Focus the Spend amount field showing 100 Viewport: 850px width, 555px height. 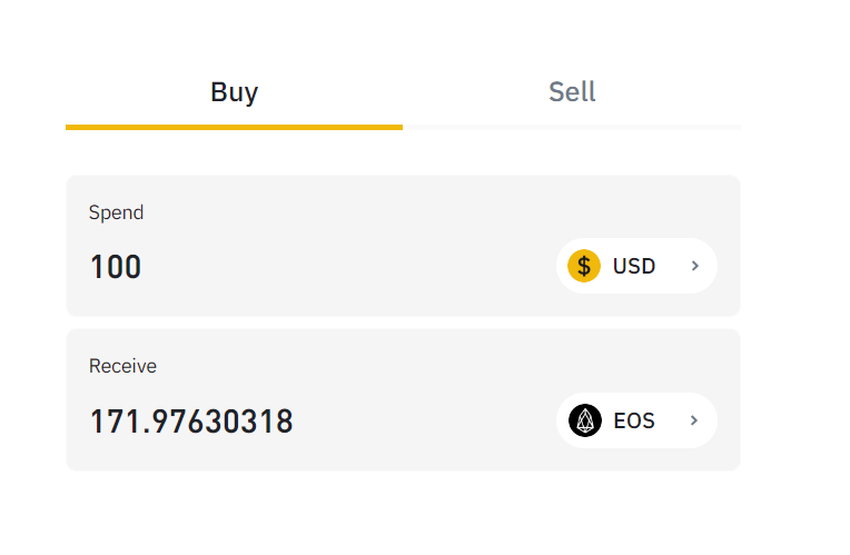click(116, 267)
